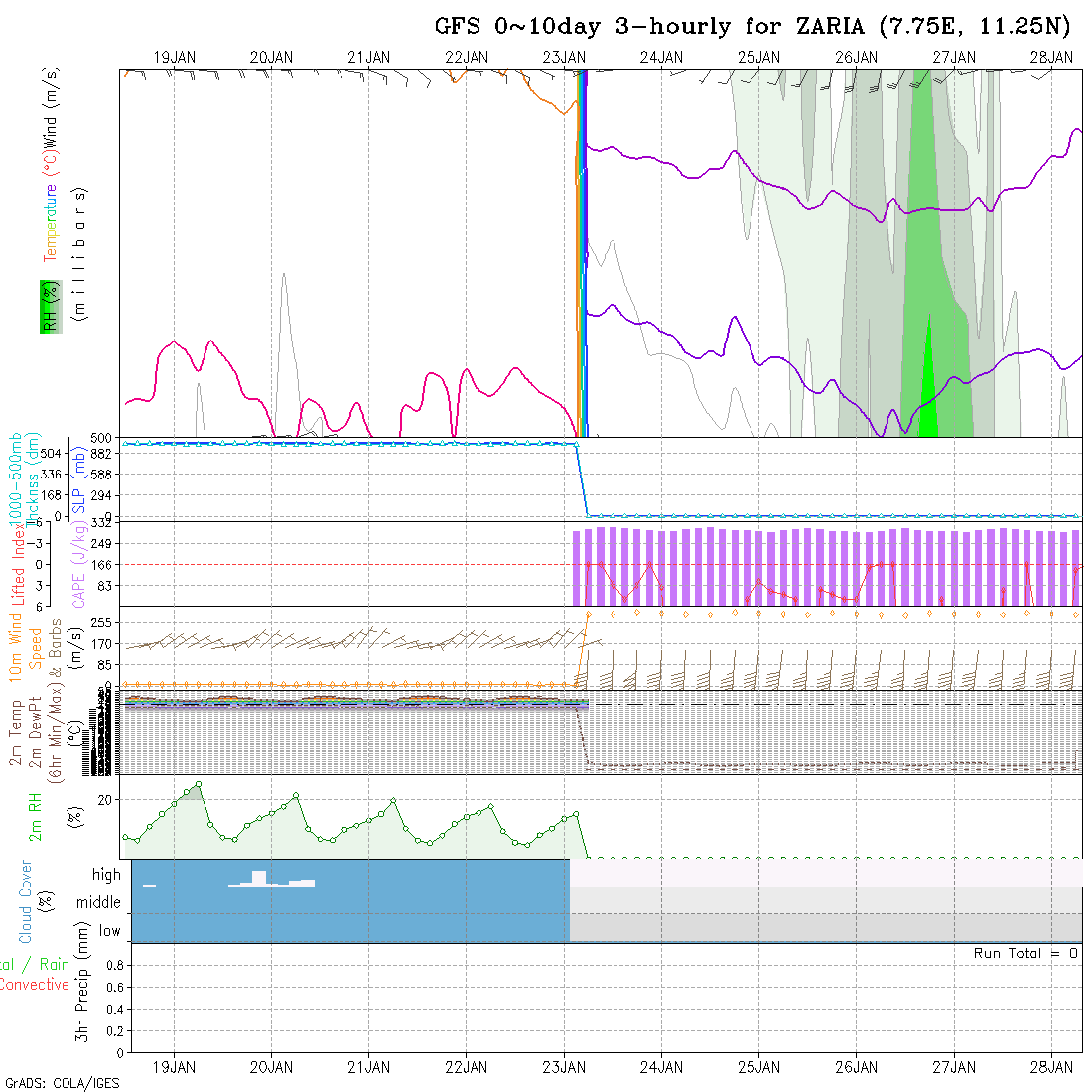Click the bright green humidity spike near 27JAN
The width and height of the screenshot is (1092, 1092).
coord(928,387)
